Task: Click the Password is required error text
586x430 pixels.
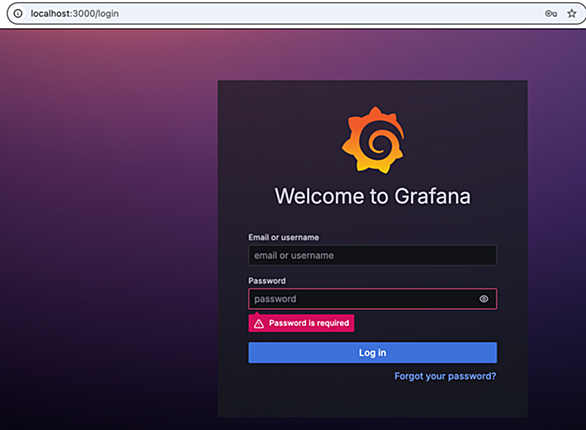Action: (x=309, y=323)
